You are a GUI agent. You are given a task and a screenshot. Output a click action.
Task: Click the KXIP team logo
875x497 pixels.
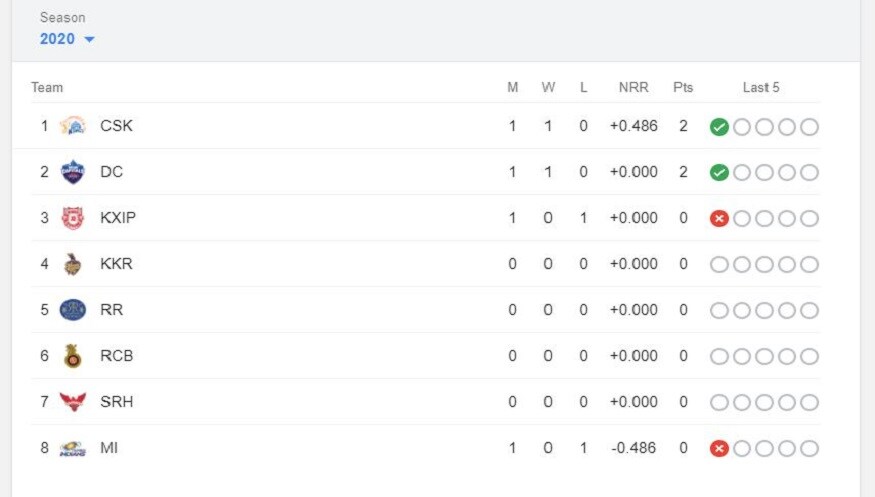coord(73,218)
